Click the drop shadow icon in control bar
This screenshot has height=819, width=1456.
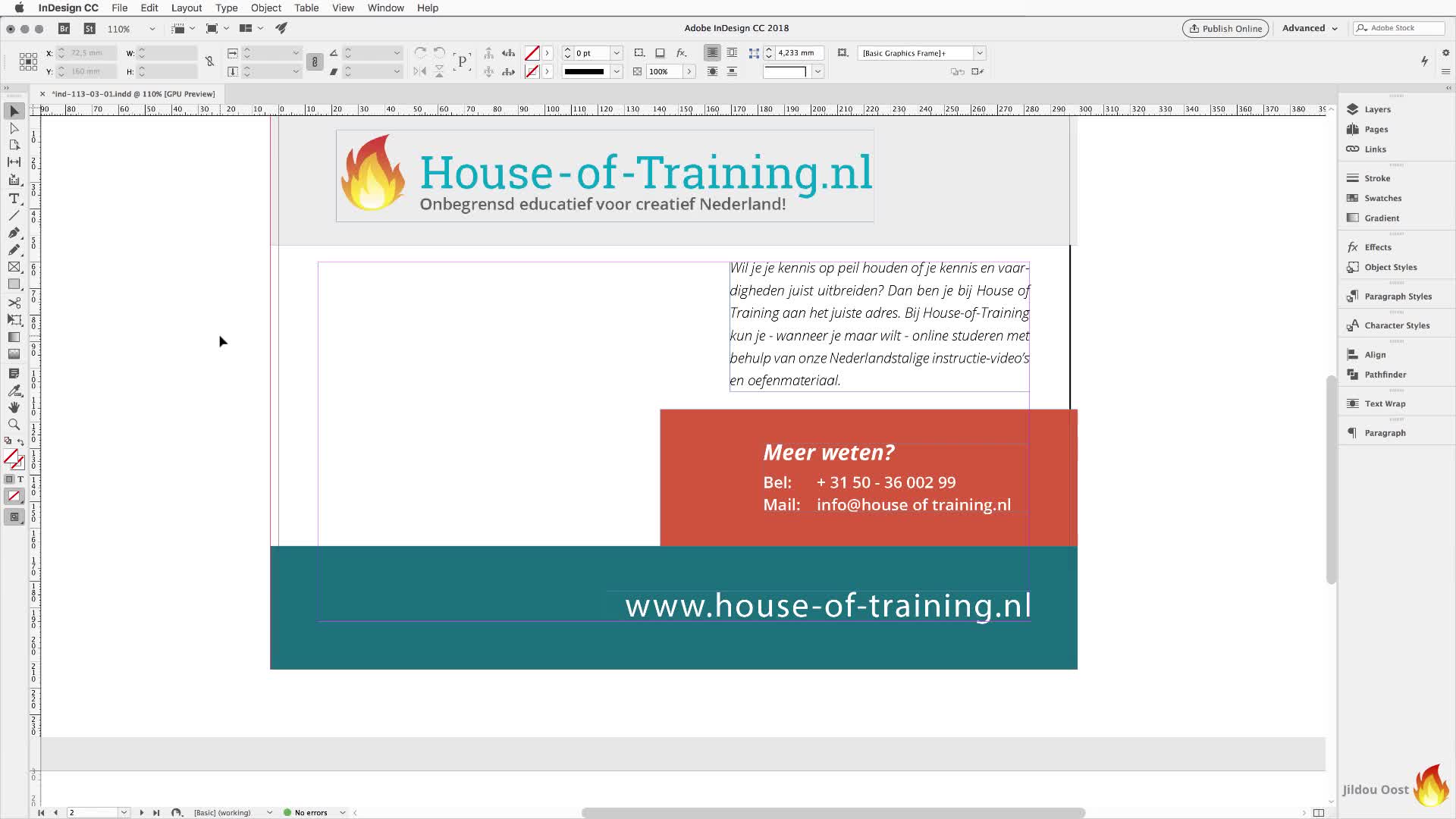click(x=660, y=53)
